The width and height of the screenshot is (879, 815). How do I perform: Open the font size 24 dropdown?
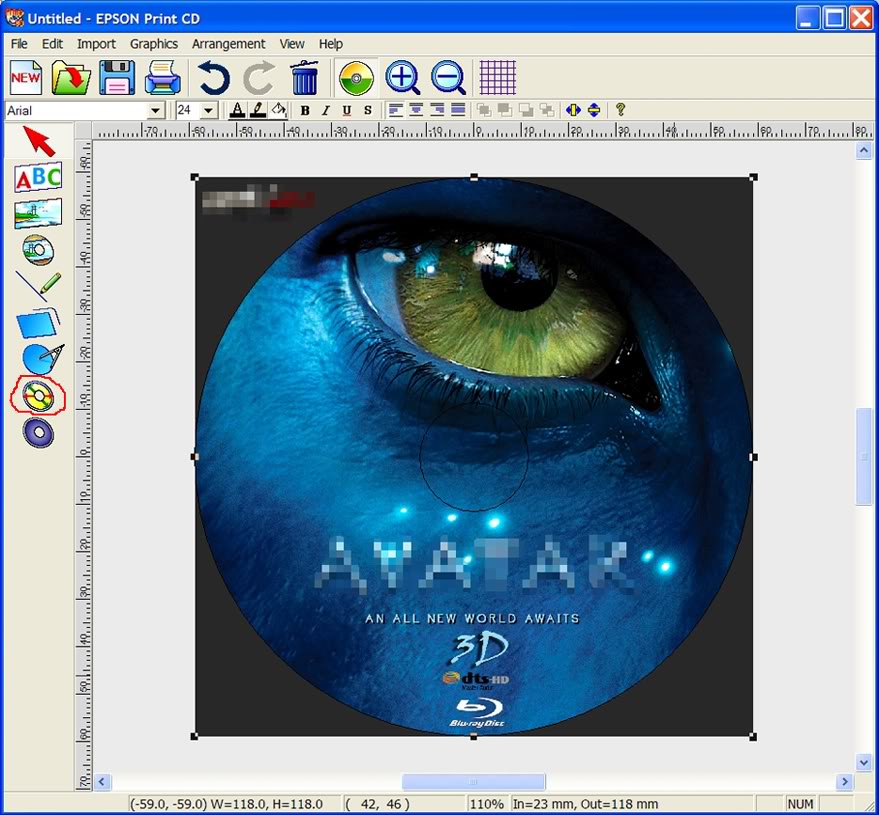(x=209, y=110)
